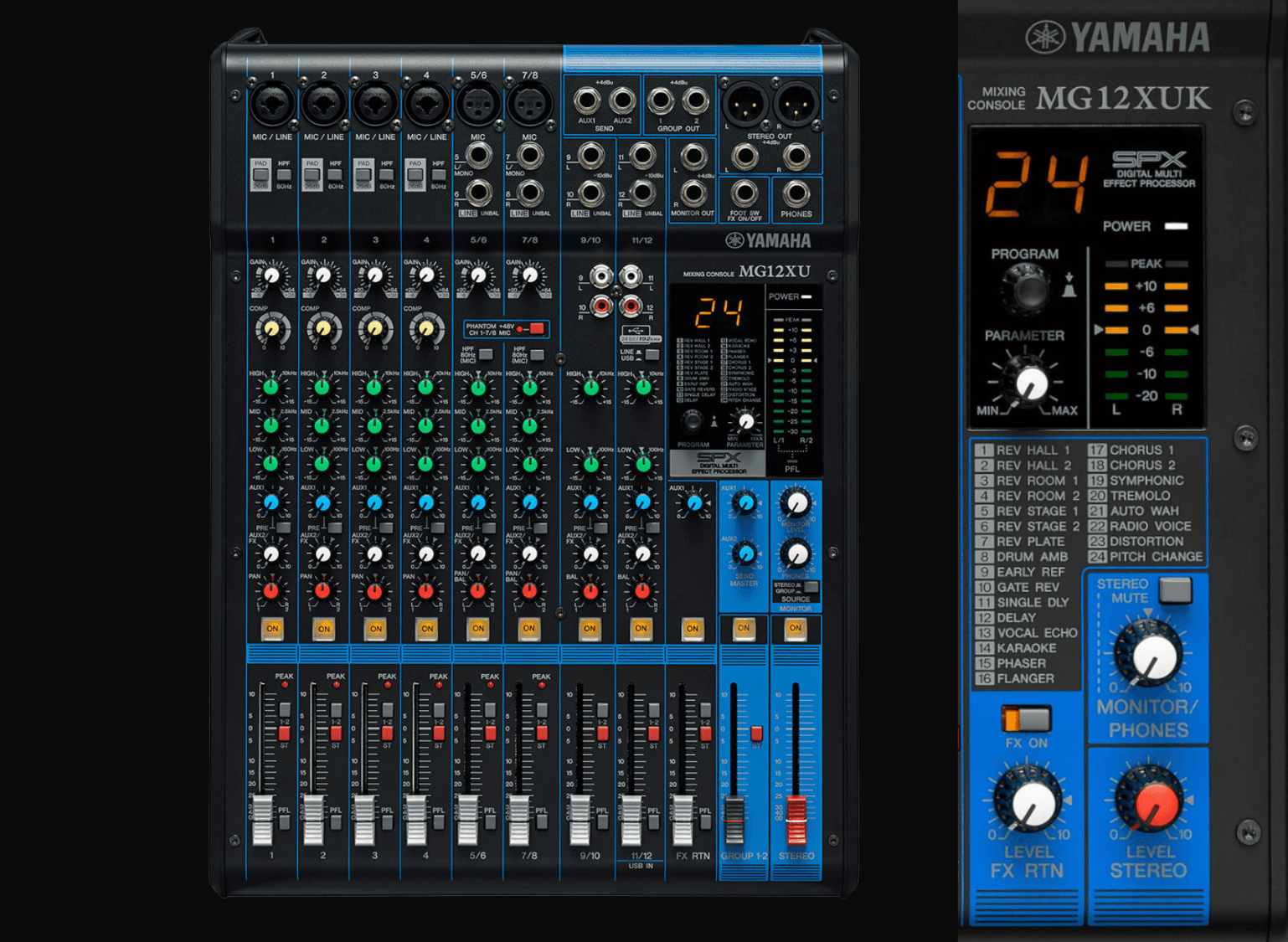Click 'FLANGER' in the effect list

coord(1026,678)
